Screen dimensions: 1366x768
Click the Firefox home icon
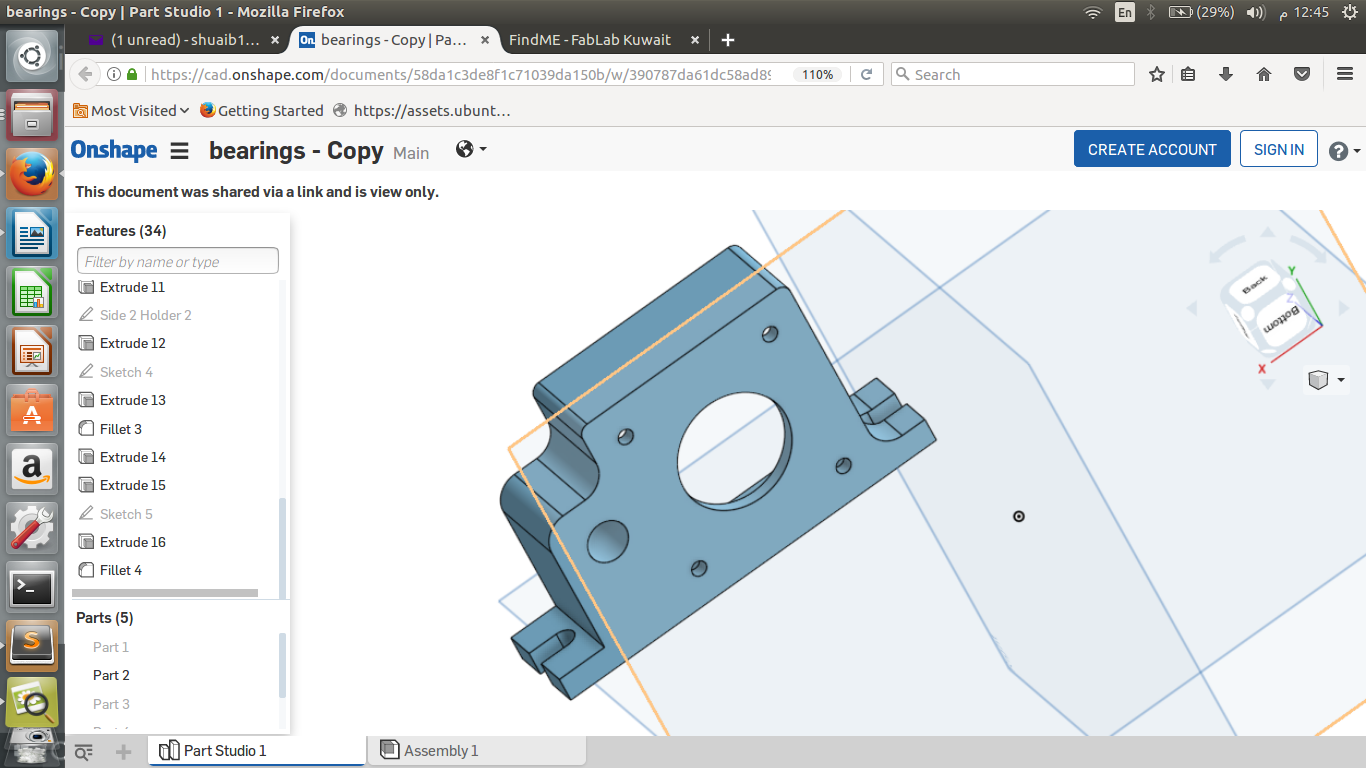point(1264,75)
